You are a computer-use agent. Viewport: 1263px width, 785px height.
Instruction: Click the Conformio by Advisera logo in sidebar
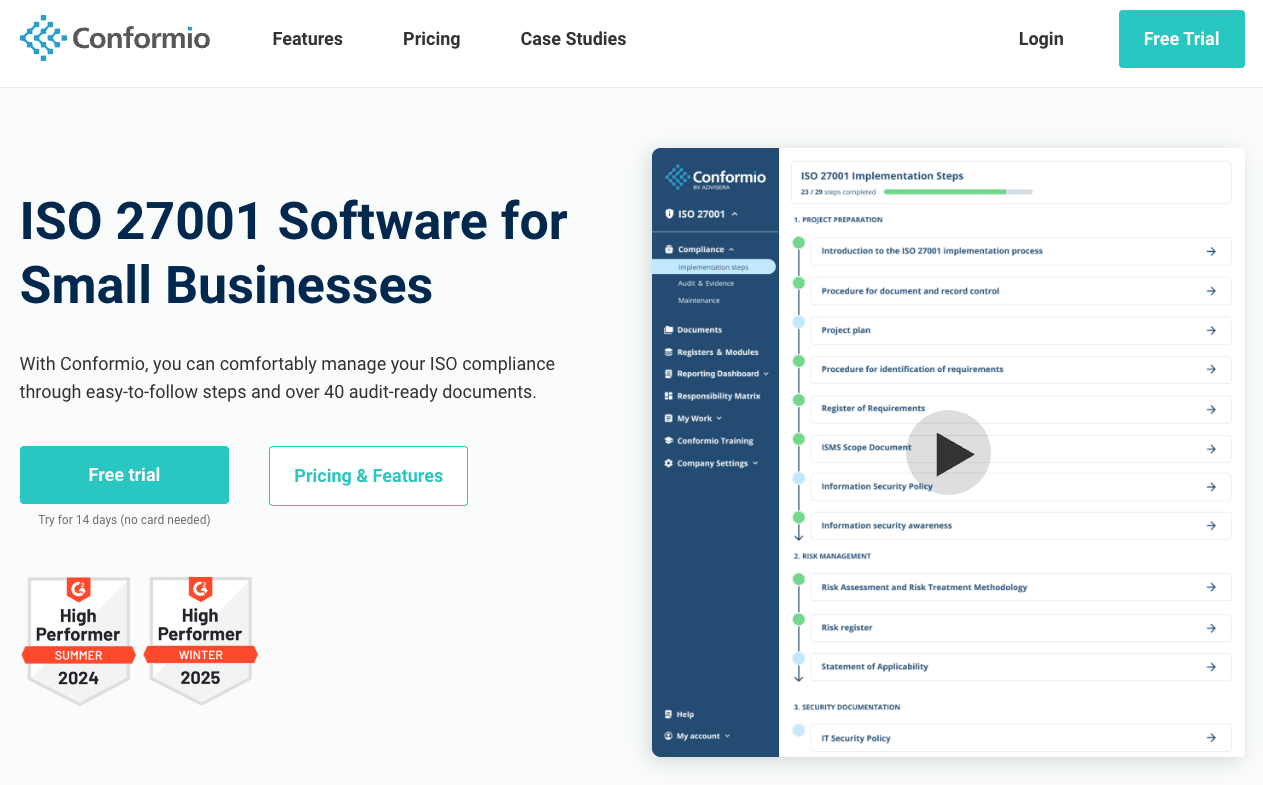click(x=716, y=177)
